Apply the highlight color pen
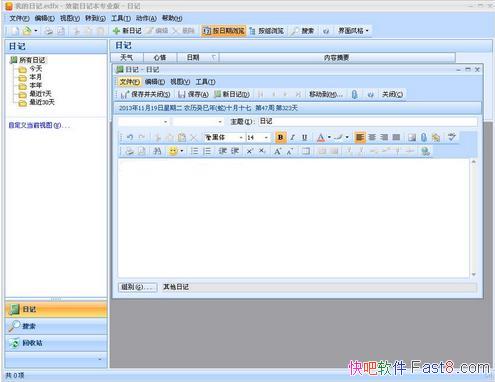Viewport: 495px width, 382px height. coord(339,137)
